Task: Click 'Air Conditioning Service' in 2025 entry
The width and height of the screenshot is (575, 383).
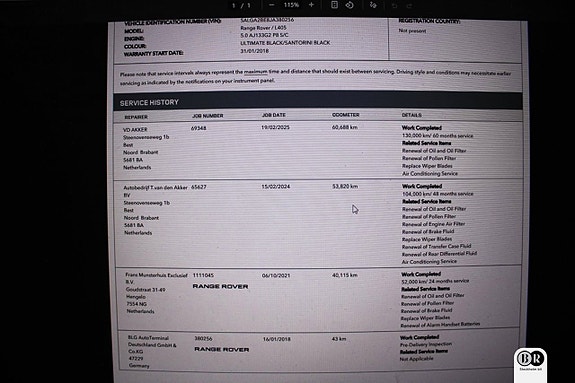Action: click(x=430, y=174)
